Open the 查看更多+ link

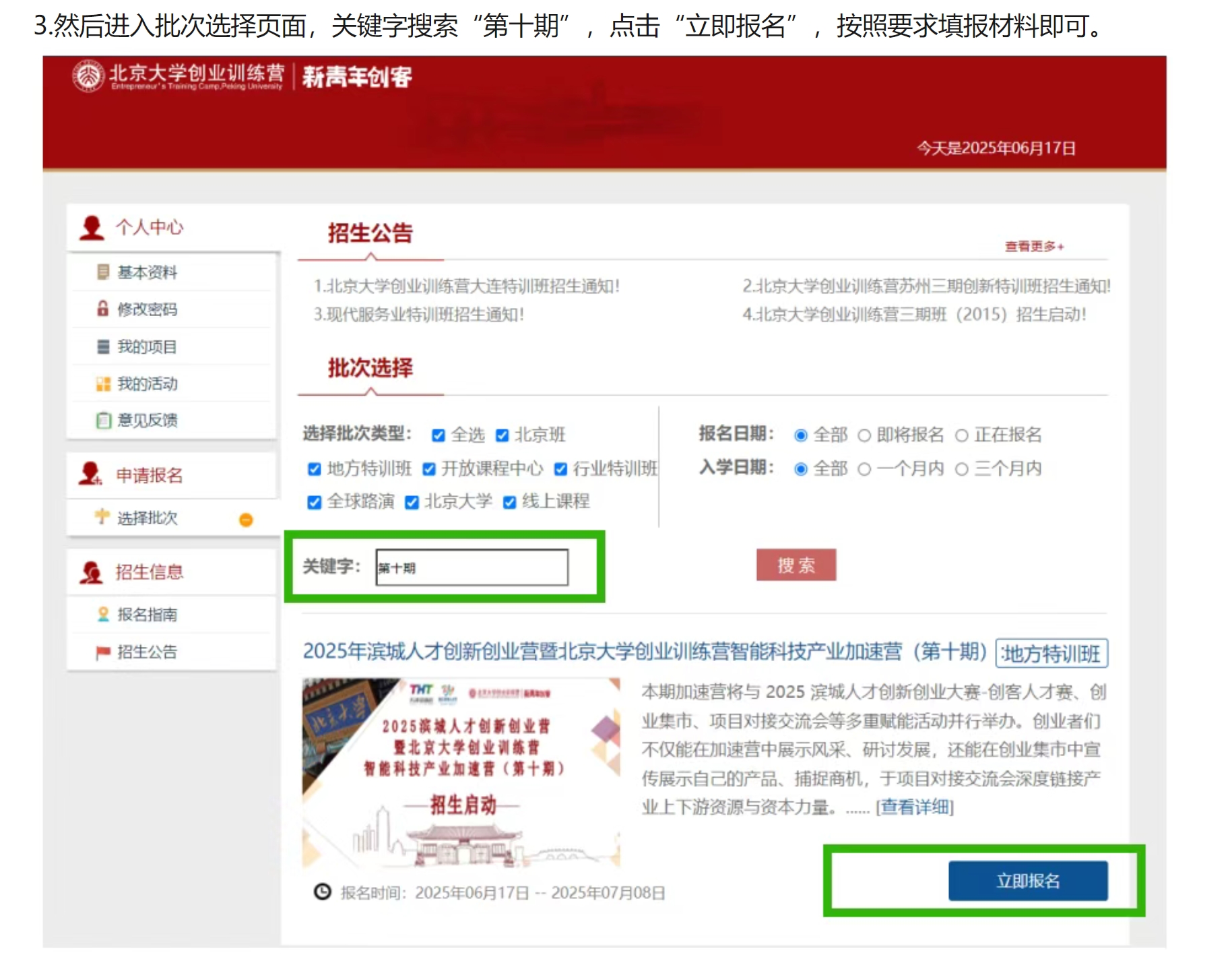[1034, 247]
